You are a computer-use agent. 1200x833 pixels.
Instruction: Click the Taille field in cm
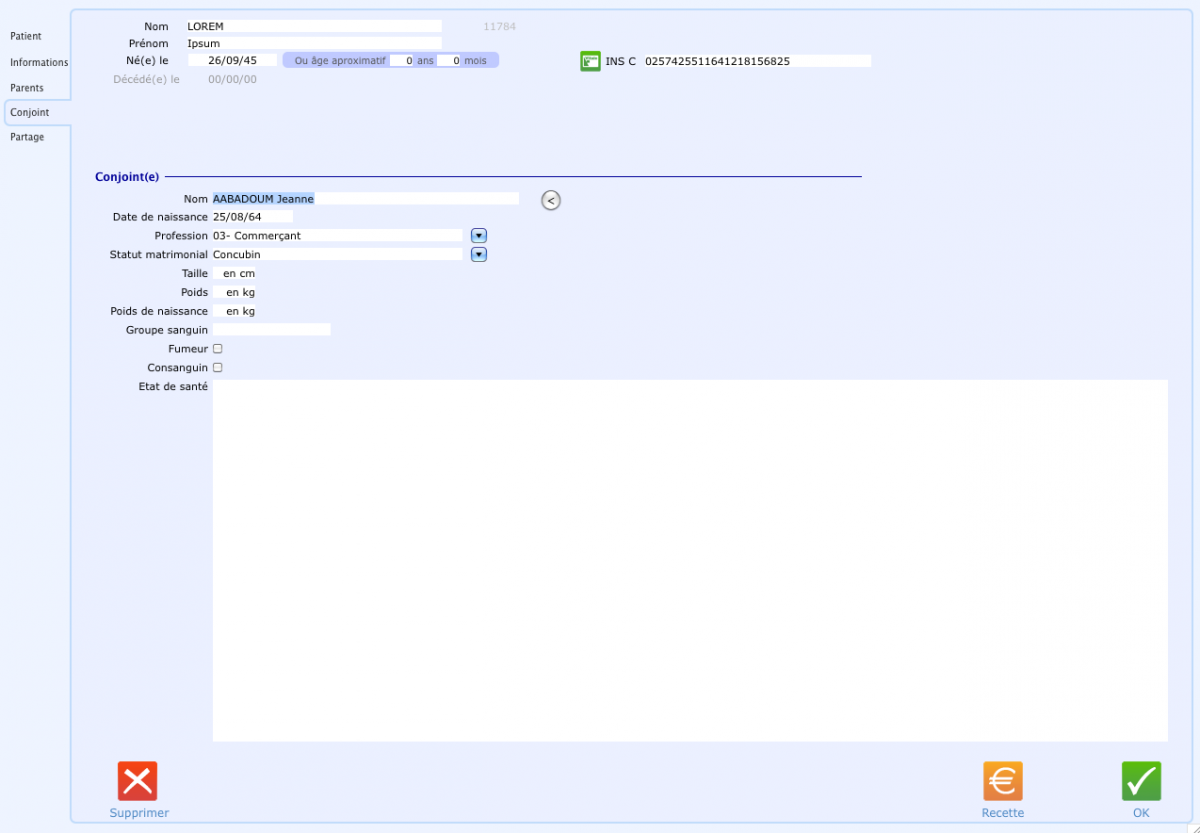[x=235, y=274]
